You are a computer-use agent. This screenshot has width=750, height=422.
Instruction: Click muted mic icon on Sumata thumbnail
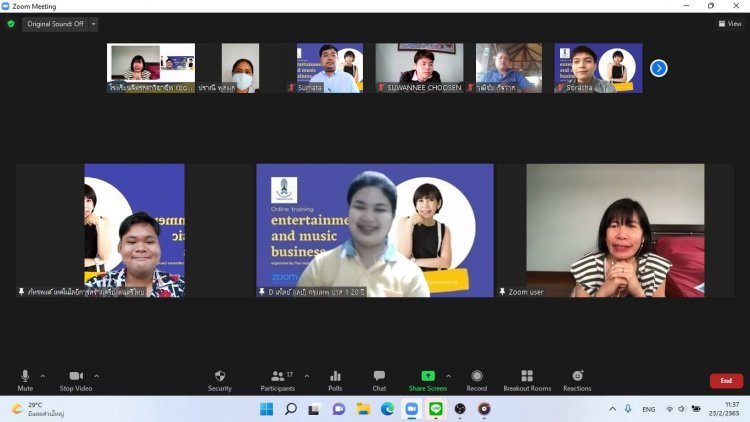(292, 88)
